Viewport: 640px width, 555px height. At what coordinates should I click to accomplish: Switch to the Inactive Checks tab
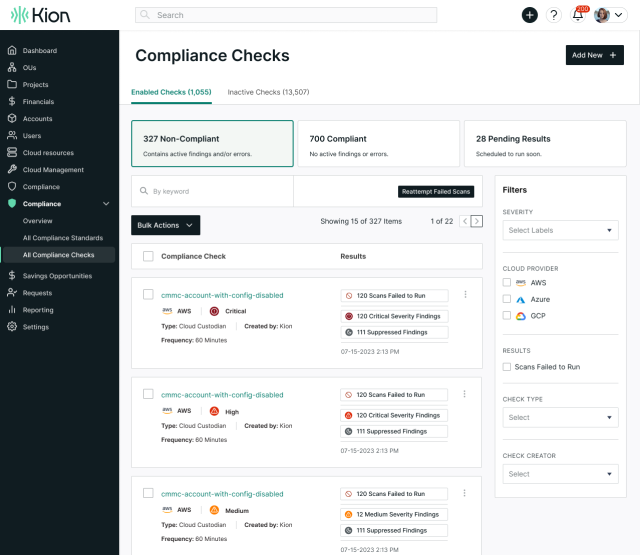tap(268, 92)
